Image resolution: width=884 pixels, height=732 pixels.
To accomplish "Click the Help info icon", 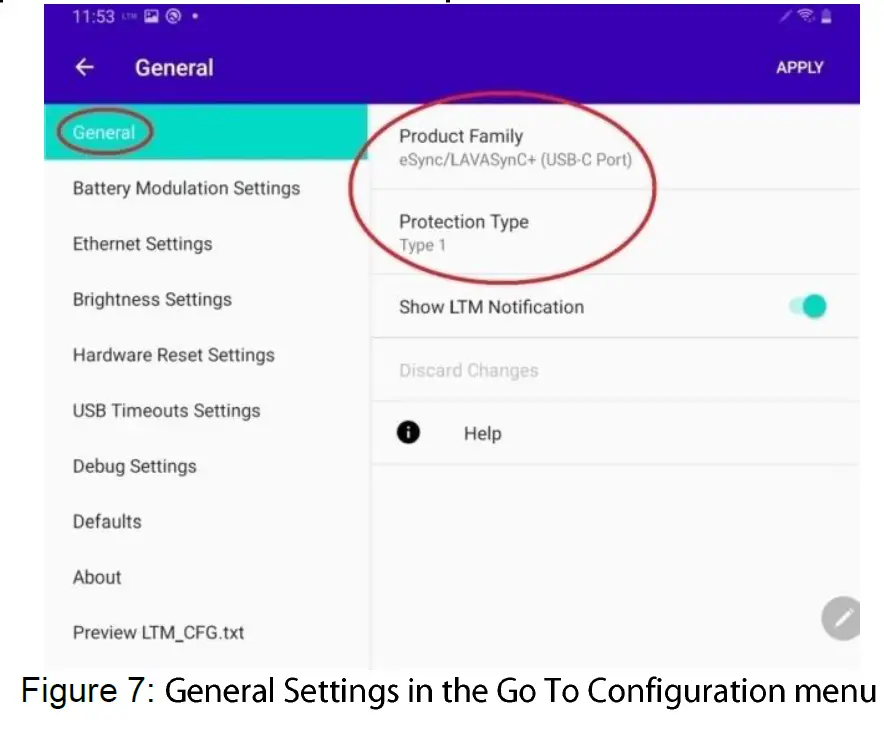I will tap(408, 433).
